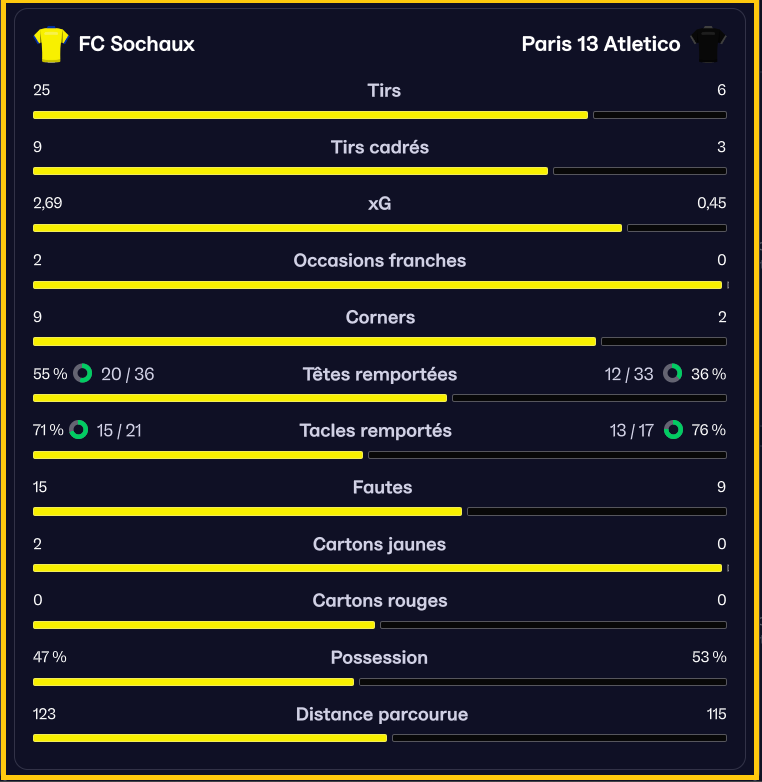Image resolution: width=762 pixels, height=782 pixels.
Task: Click the Cartons rouges label
Action: coord(380,600)
